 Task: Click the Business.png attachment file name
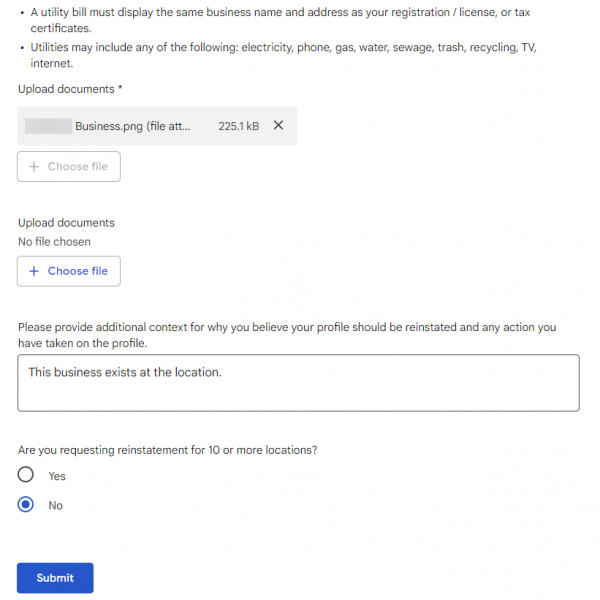[132, 126]
